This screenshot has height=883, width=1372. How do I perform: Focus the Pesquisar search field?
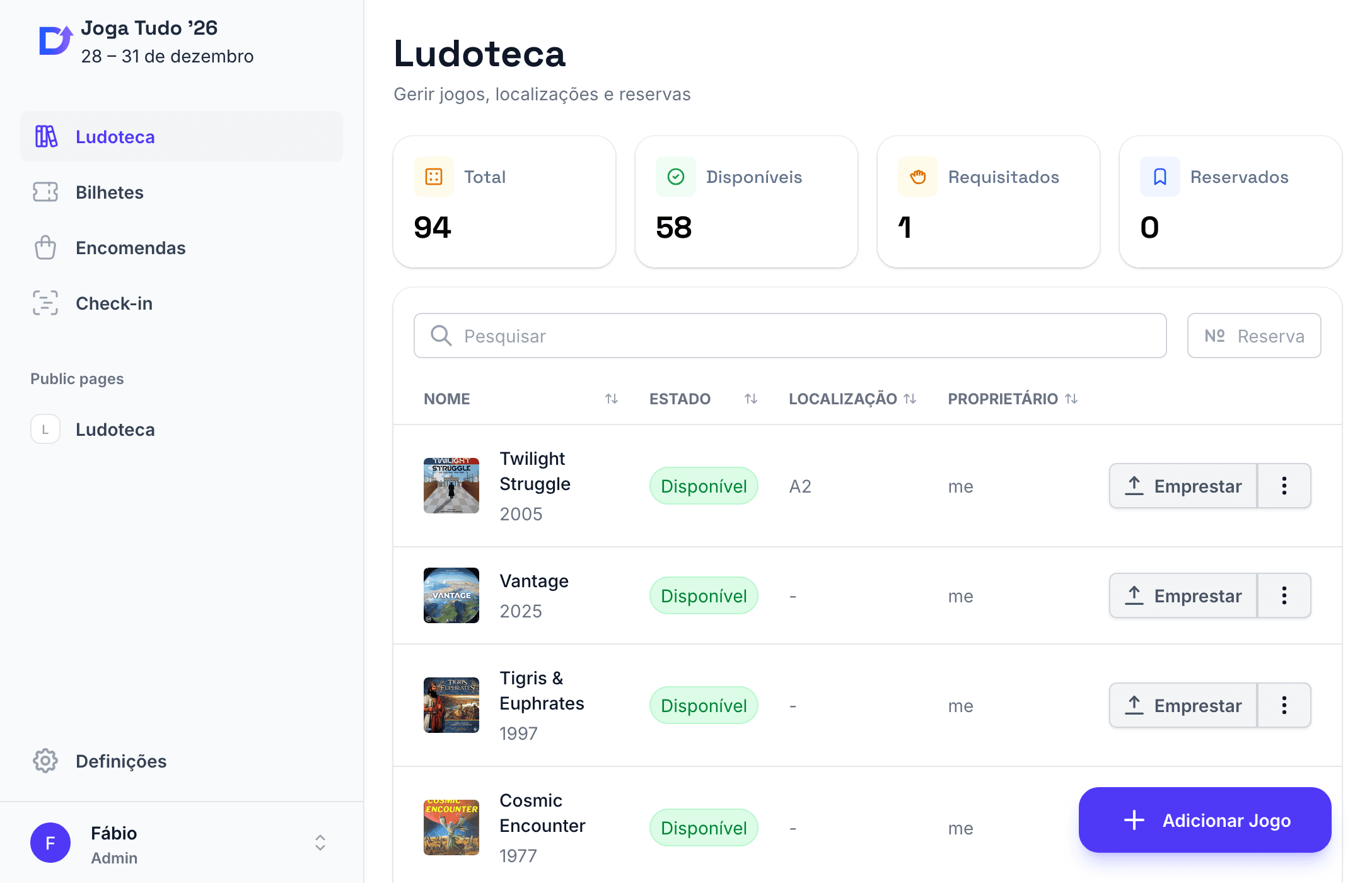click(x=790, y=336)
